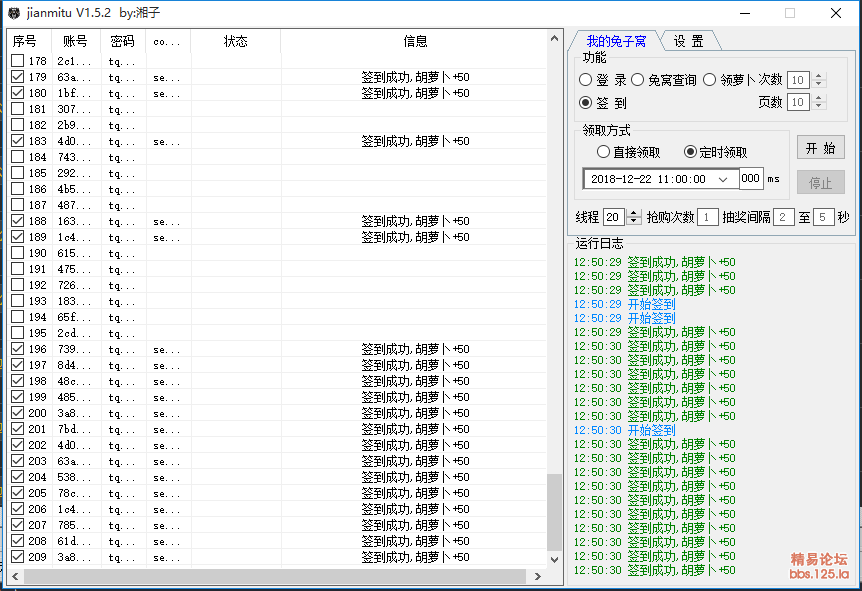Screen dimensions: 862x591
Task: Click the 签到成功 message in row 189
Action: tap(415, 237)
